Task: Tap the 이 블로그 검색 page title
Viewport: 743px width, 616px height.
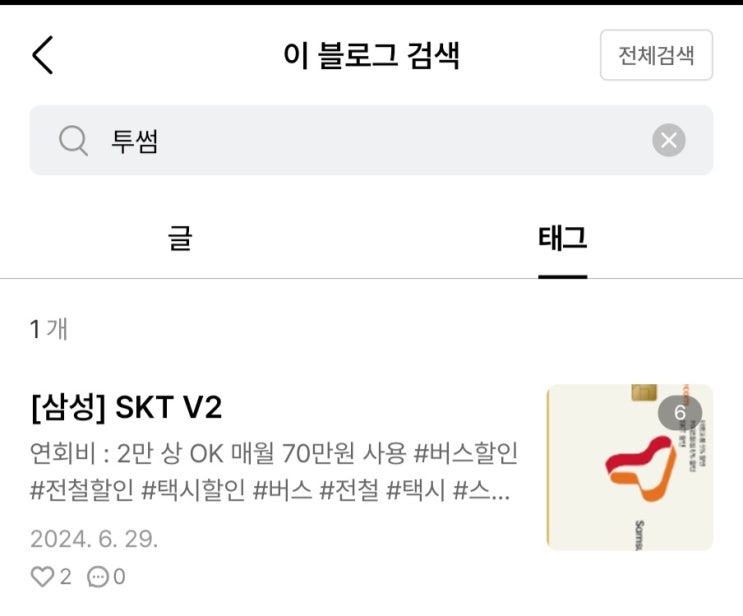Action: coord(371,55)
